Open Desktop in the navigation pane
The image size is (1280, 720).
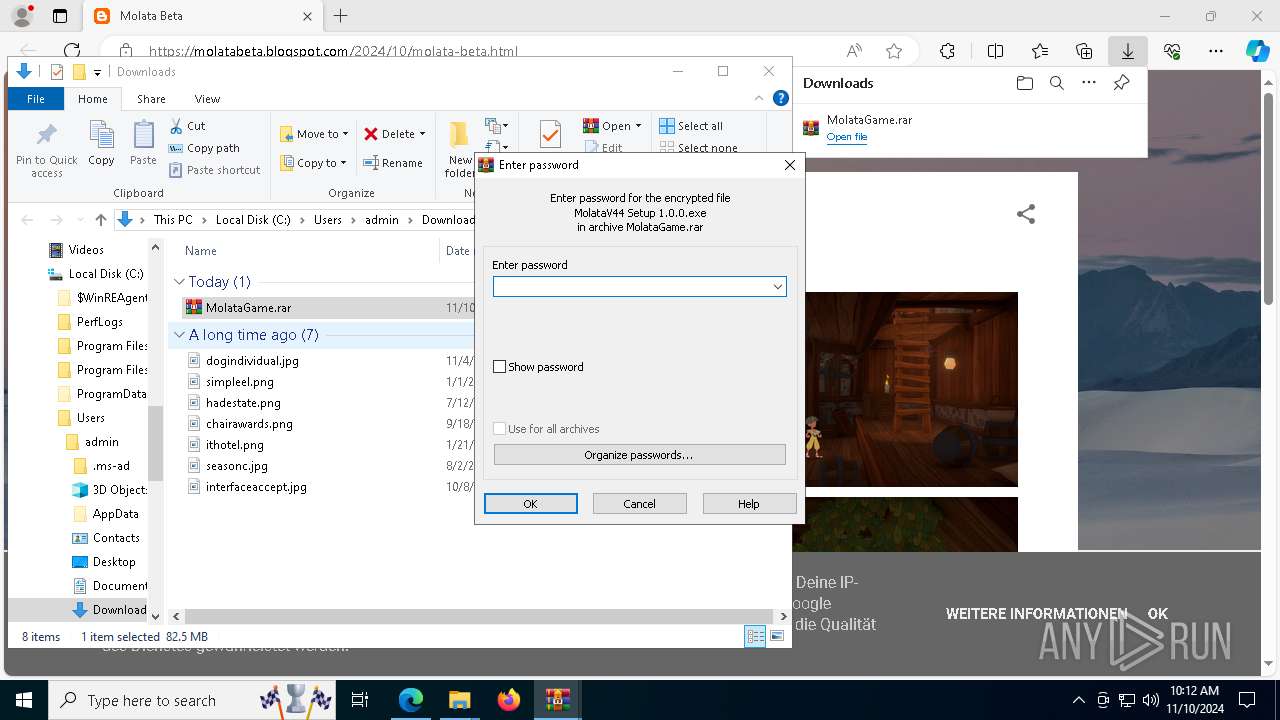pos(114,562)
